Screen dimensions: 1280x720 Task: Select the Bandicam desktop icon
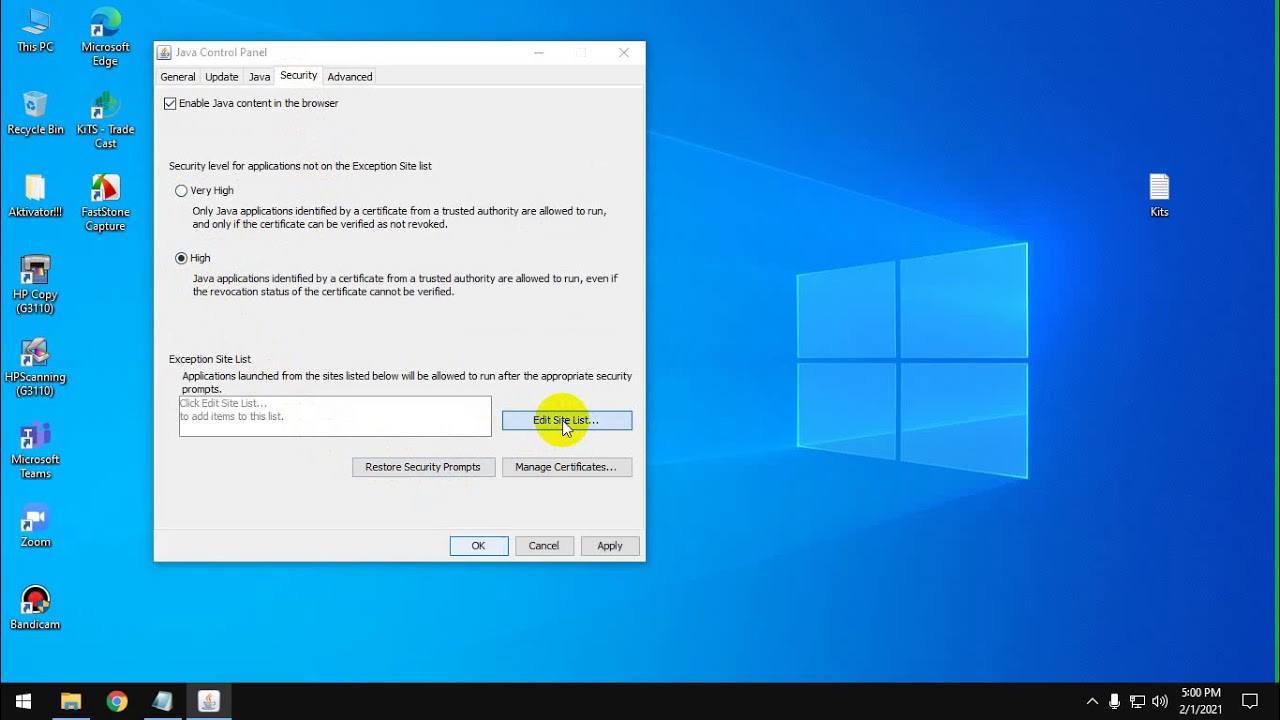point(35,608)
